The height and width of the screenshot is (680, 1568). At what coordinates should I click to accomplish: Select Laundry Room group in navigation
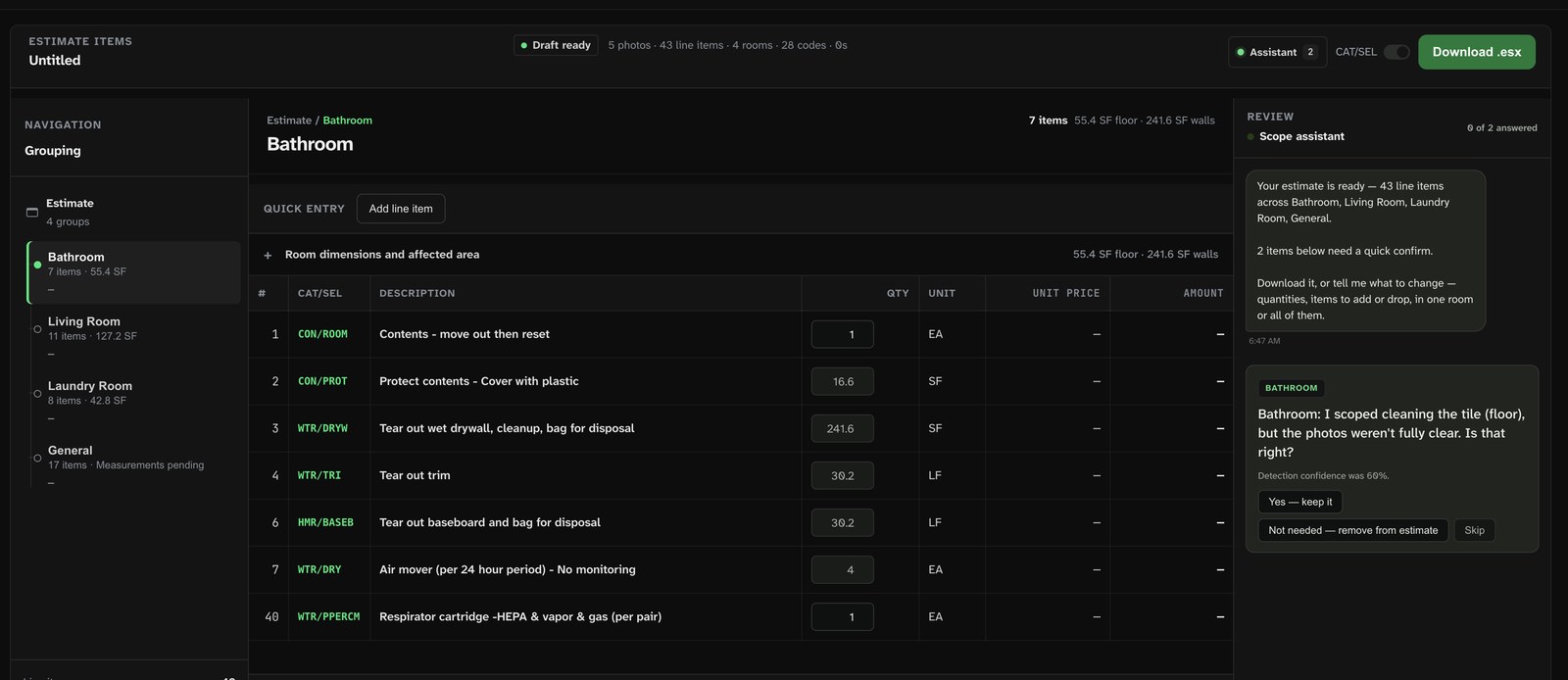point(134,401)
